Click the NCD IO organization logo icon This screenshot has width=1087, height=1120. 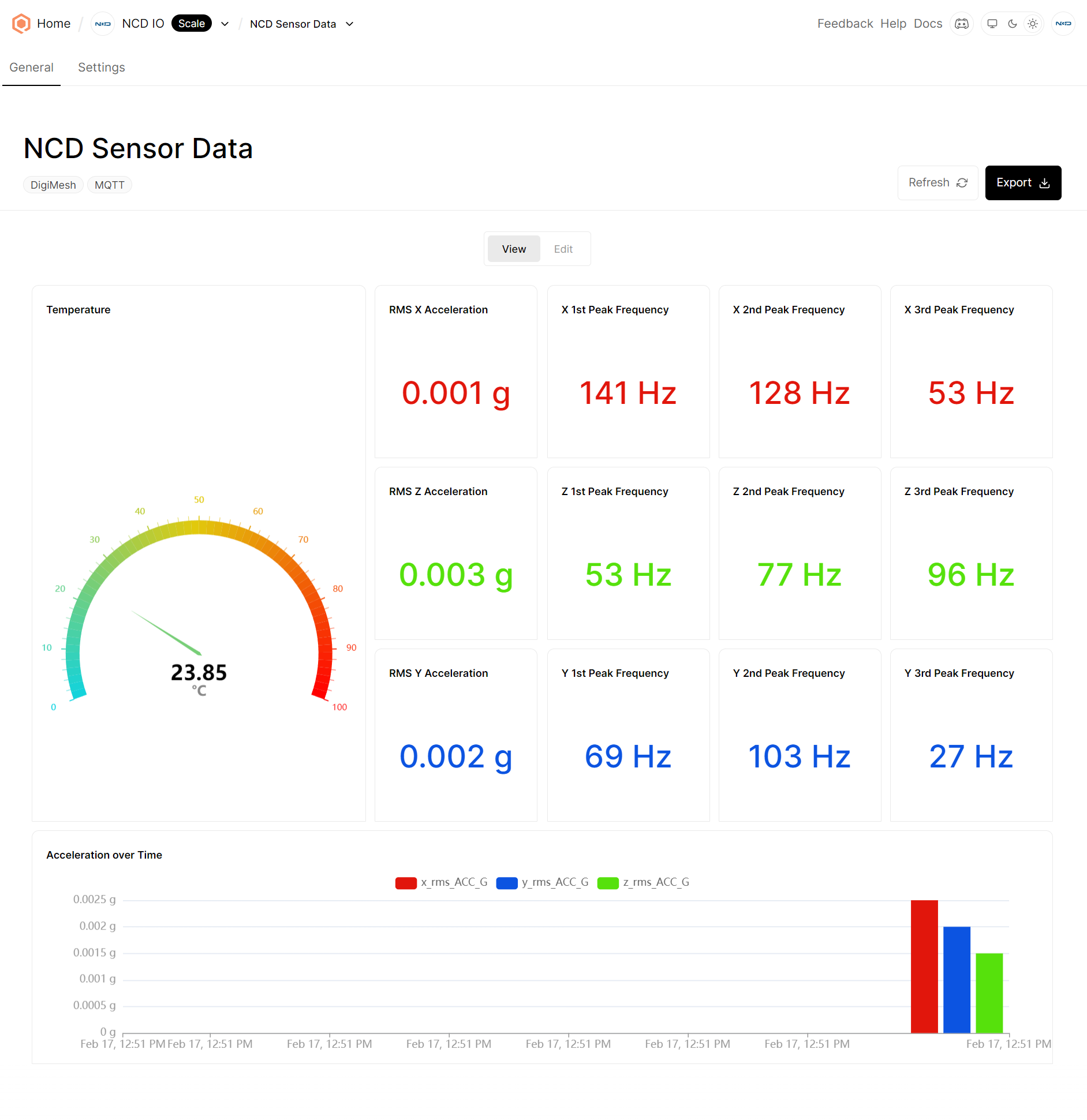[x=103, y=24]
